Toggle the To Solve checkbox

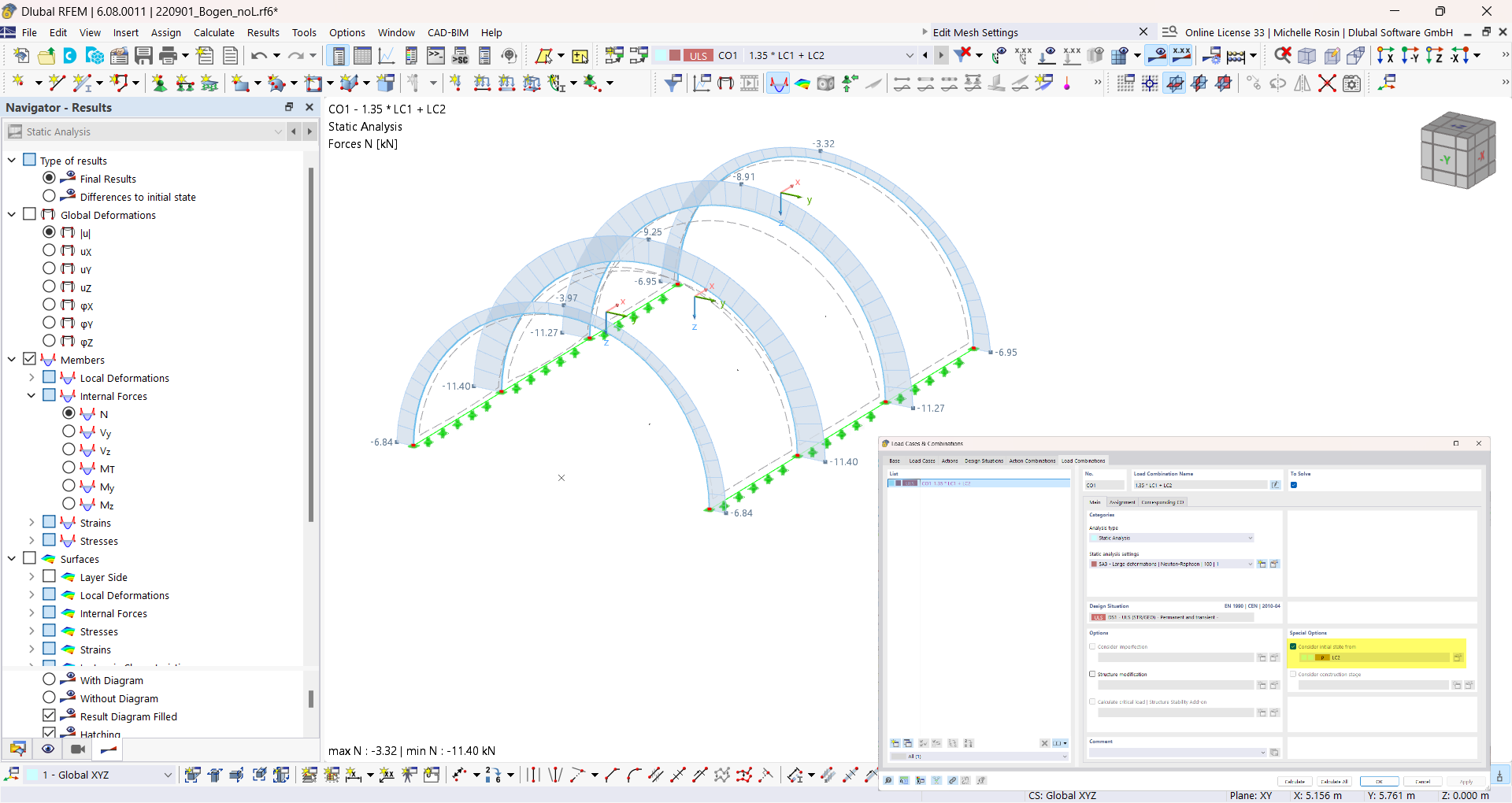point(1294,485)
